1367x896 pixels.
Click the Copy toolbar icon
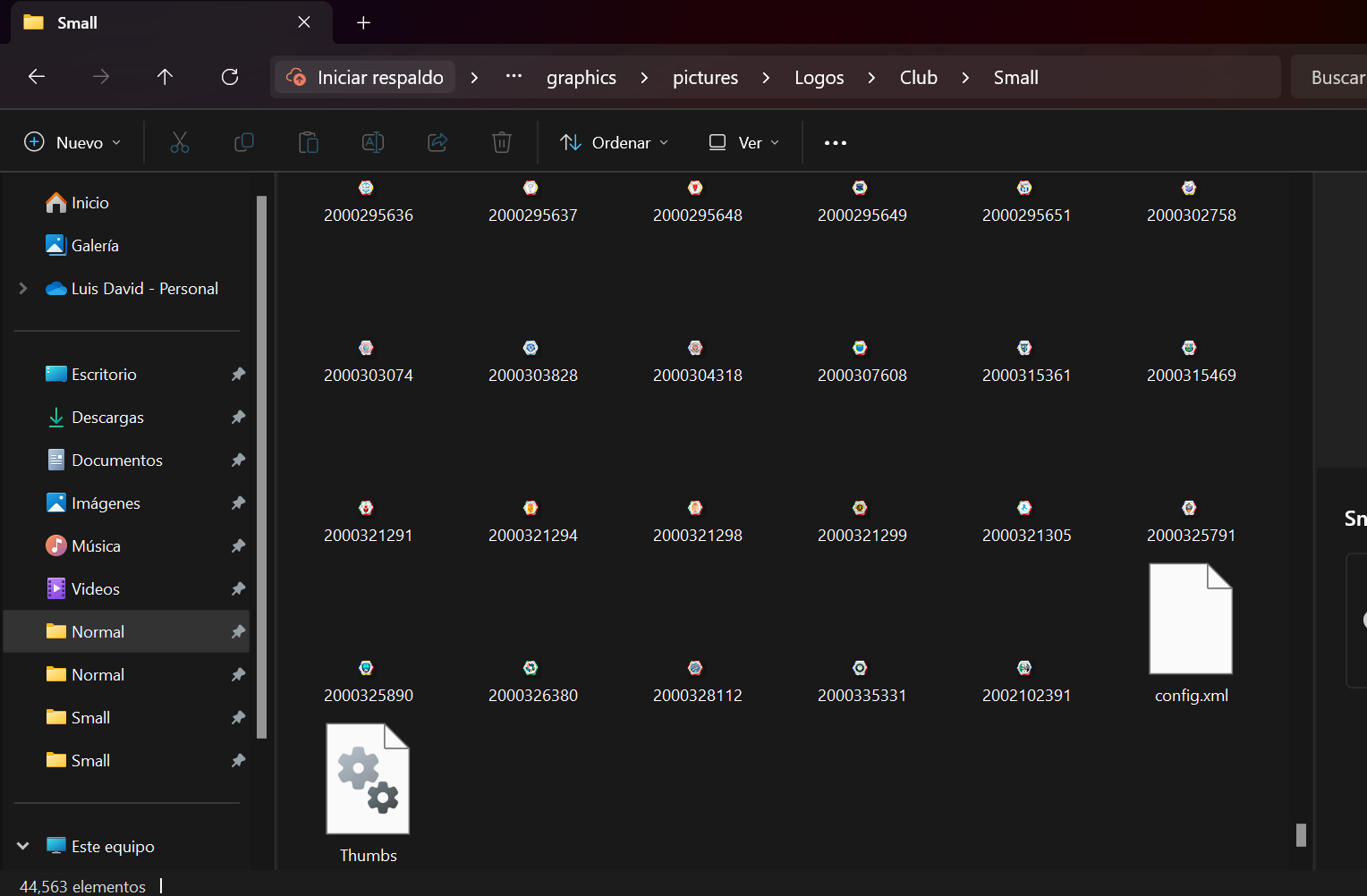pyautogui.click(x=243, y=142)
